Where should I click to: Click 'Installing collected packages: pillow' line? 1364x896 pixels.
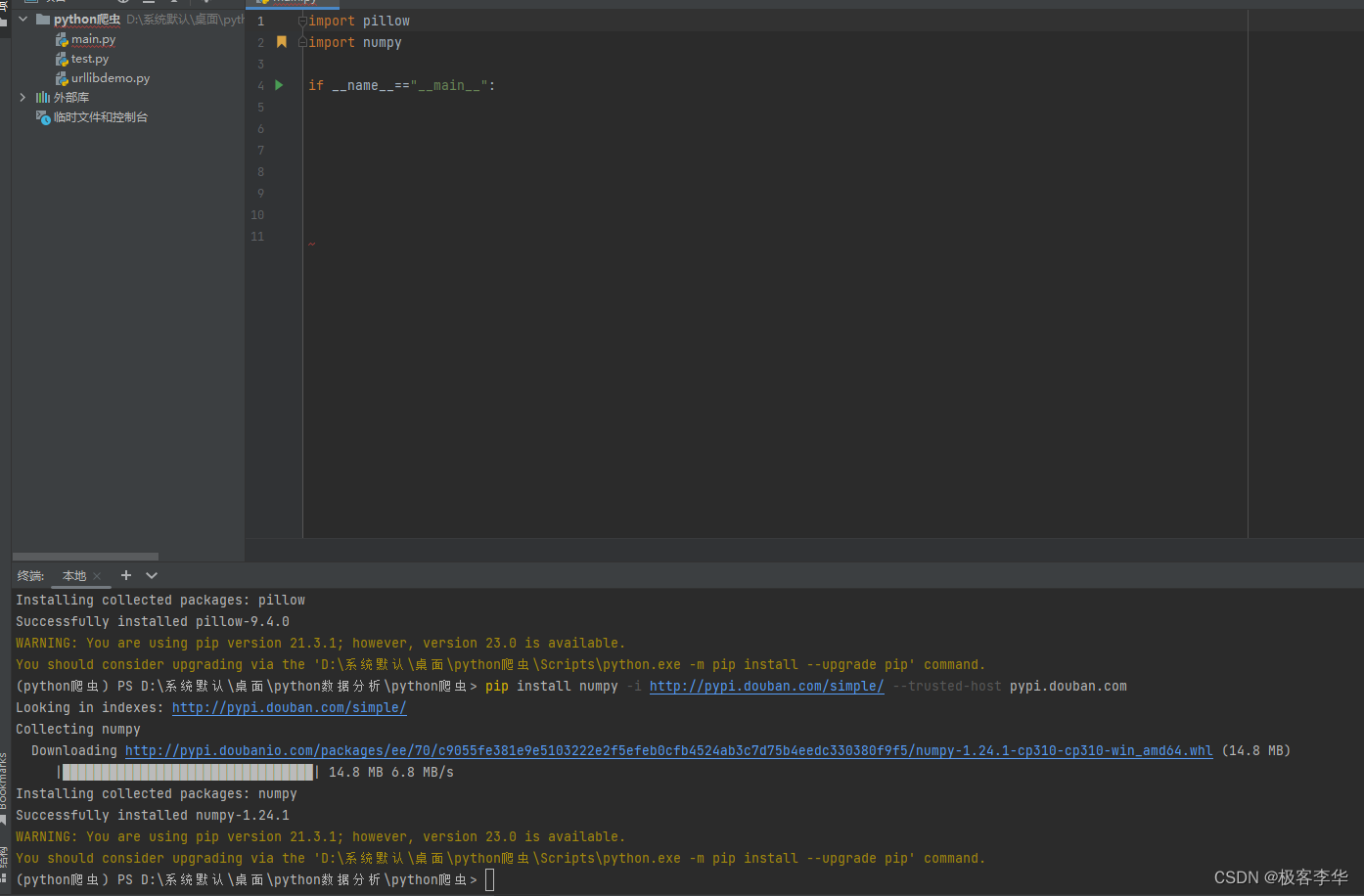coord(160,600)
